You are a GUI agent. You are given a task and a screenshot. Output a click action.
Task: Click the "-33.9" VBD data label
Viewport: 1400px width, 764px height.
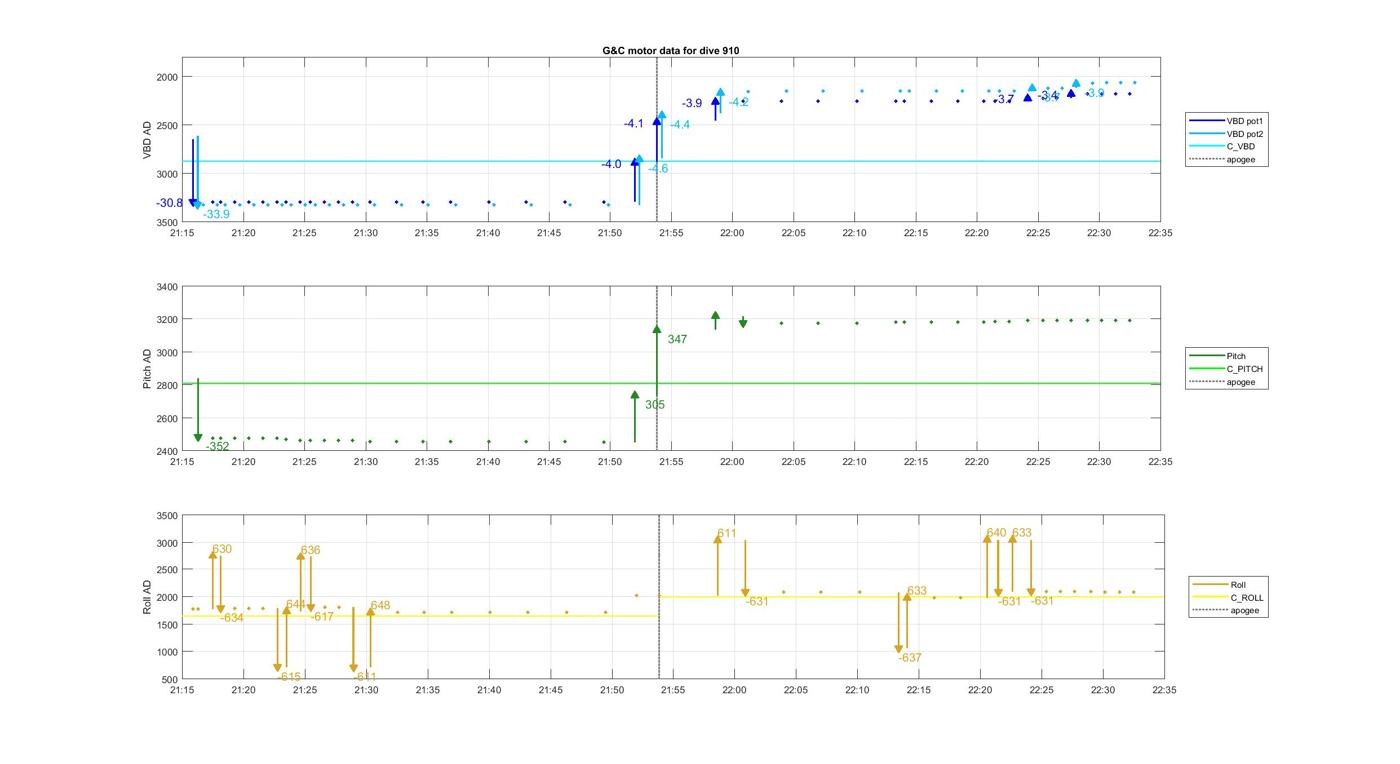pos(216,214)
